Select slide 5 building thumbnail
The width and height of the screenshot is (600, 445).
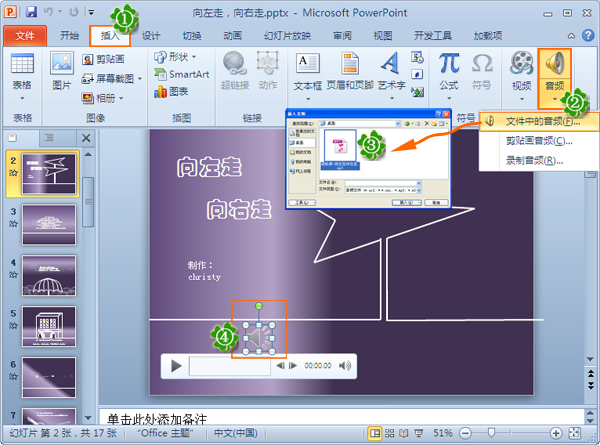49,326
